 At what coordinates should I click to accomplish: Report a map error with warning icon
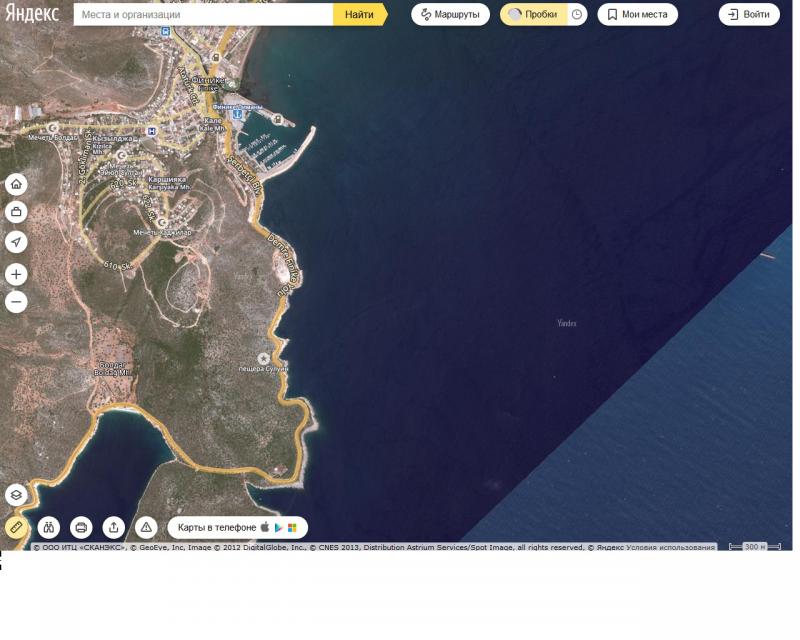click(146, 527)
